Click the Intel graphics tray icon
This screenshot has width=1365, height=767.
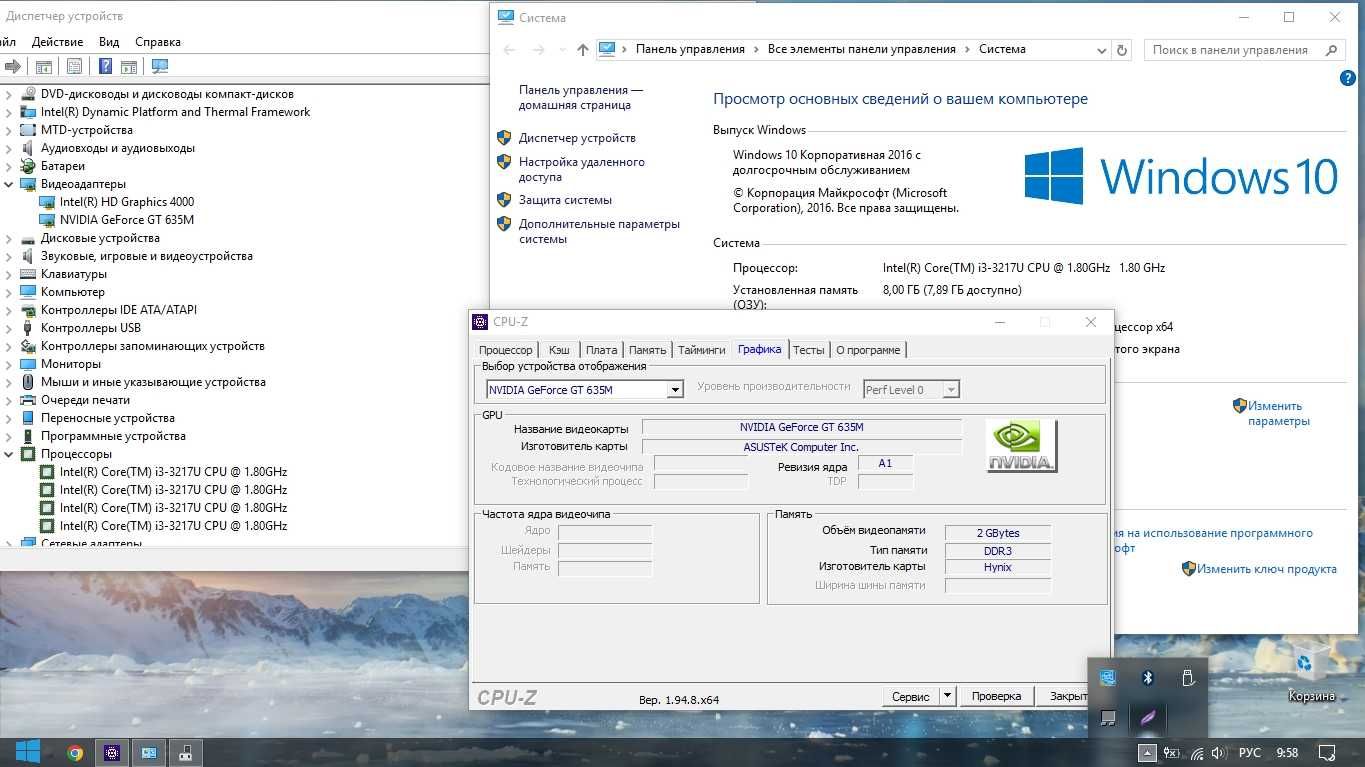click(1107, 677)
